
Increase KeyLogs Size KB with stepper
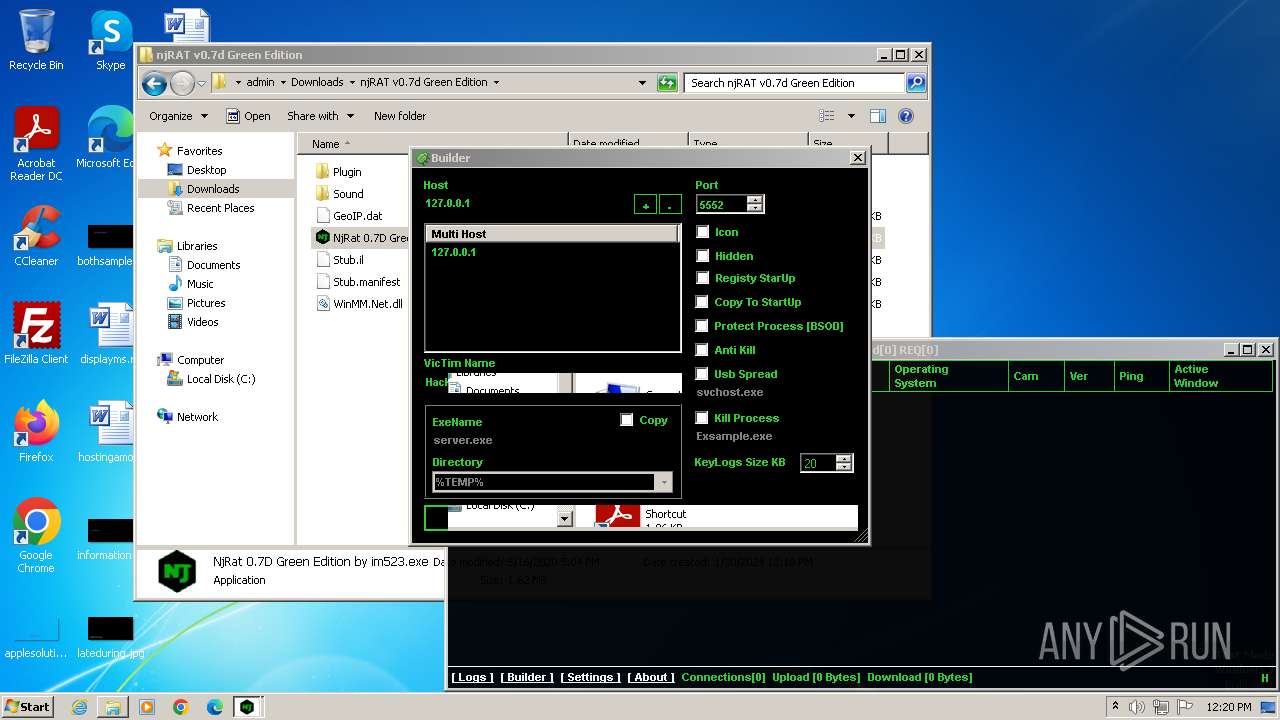844,459
